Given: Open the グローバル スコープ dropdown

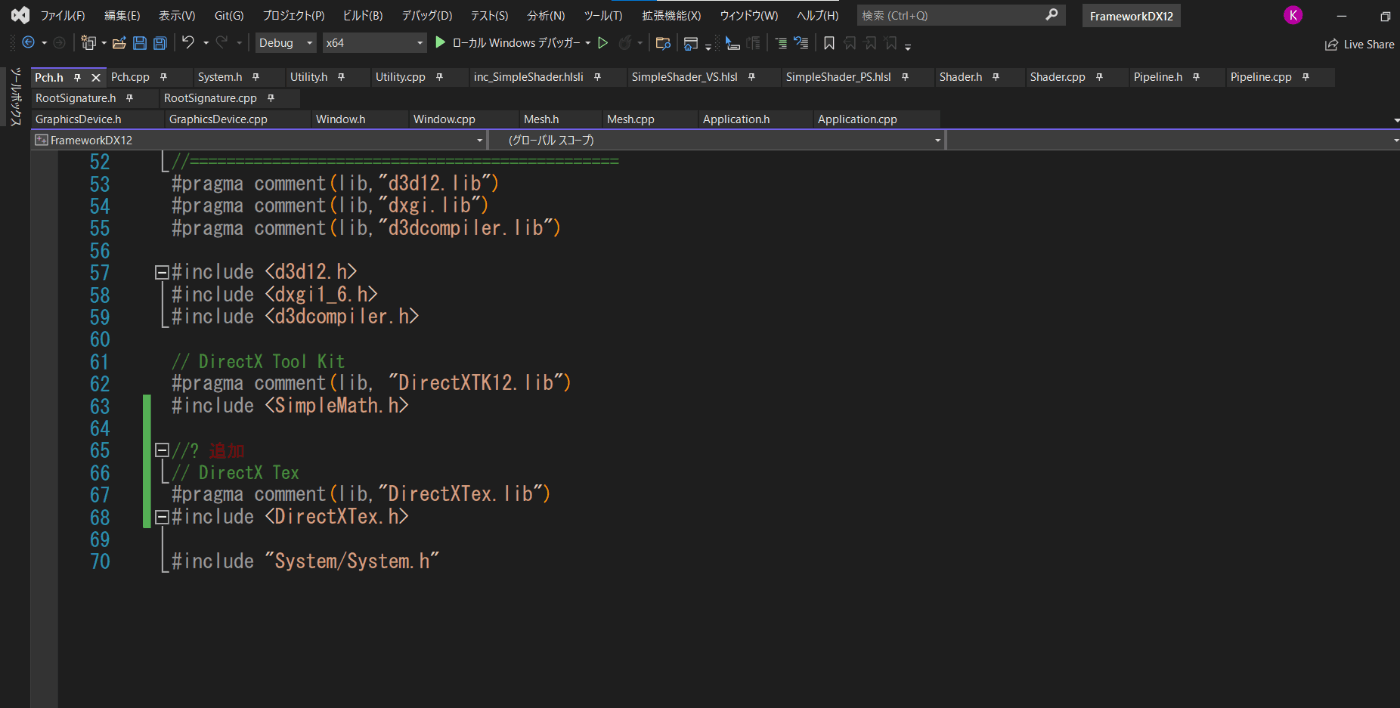Looking at the screenshot, I should click(x=717, y=140).
